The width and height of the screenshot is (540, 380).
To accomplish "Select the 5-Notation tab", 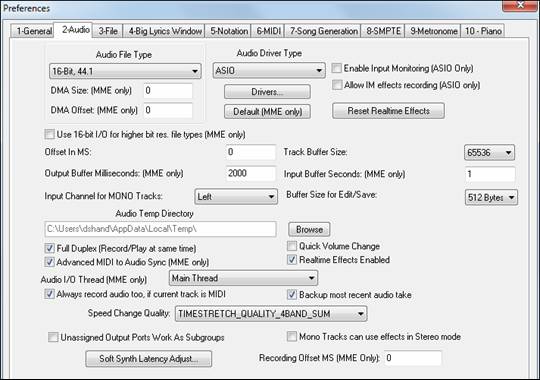I will click(229, 31).
